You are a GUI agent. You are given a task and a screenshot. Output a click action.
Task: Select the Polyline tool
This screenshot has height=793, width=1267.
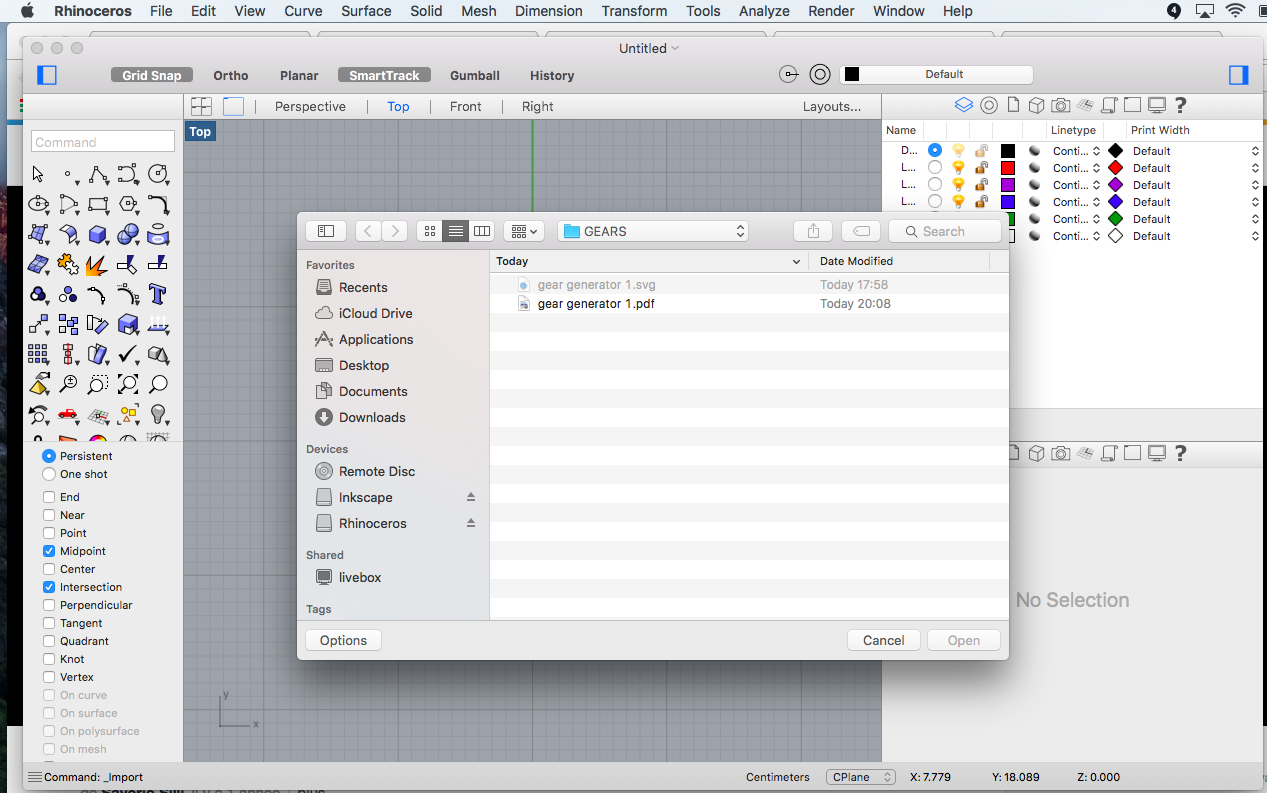98,175
